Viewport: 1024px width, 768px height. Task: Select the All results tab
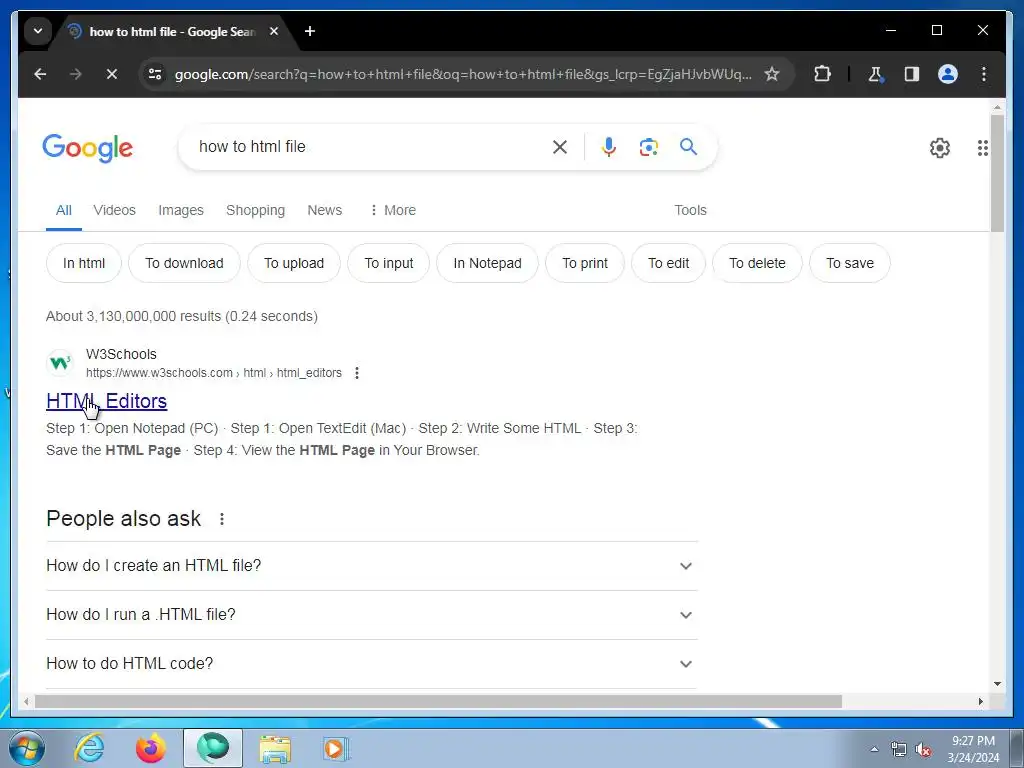(x=63, y=210)
